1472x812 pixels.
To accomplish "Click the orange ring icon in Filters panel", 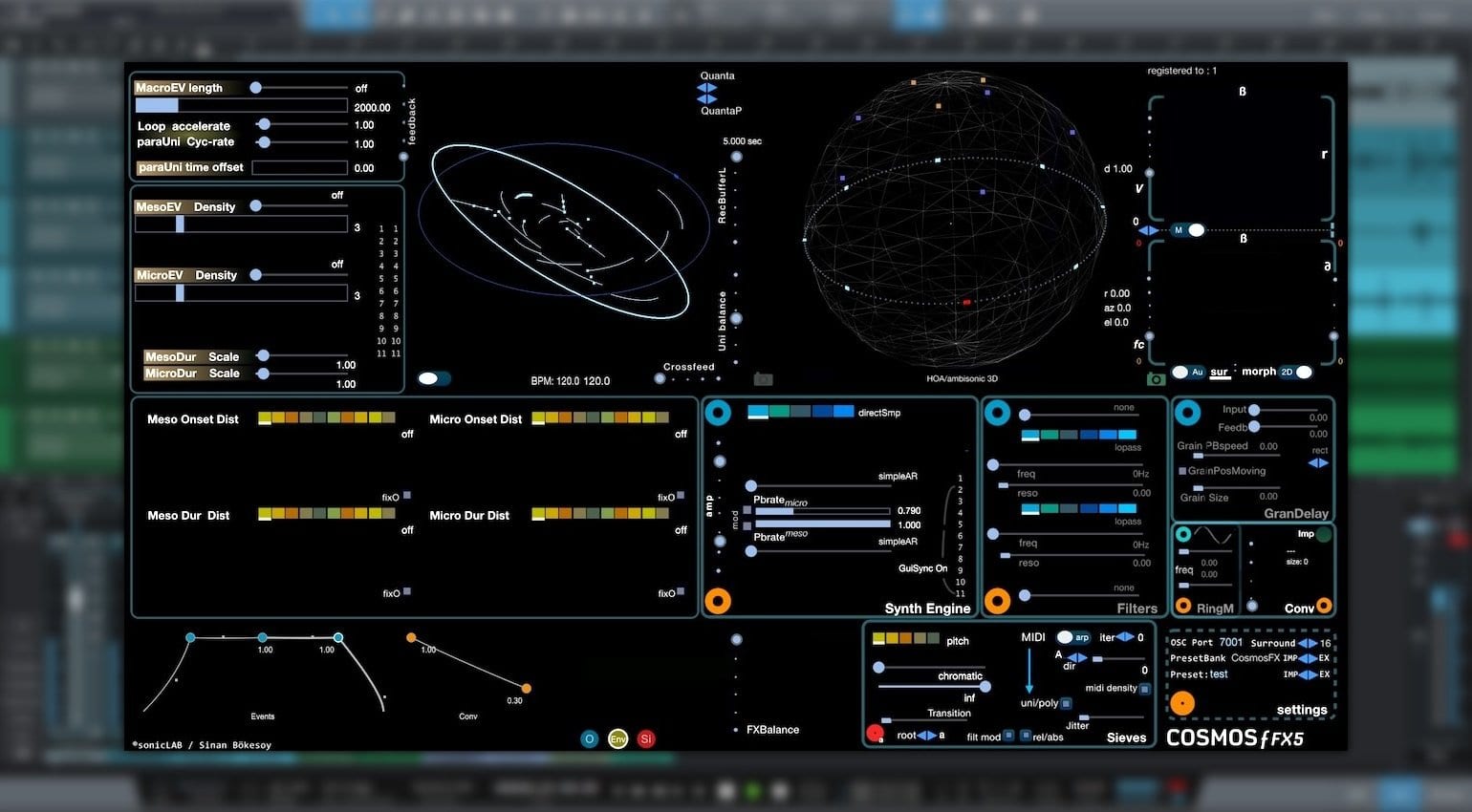I will (x=997, y=601).
